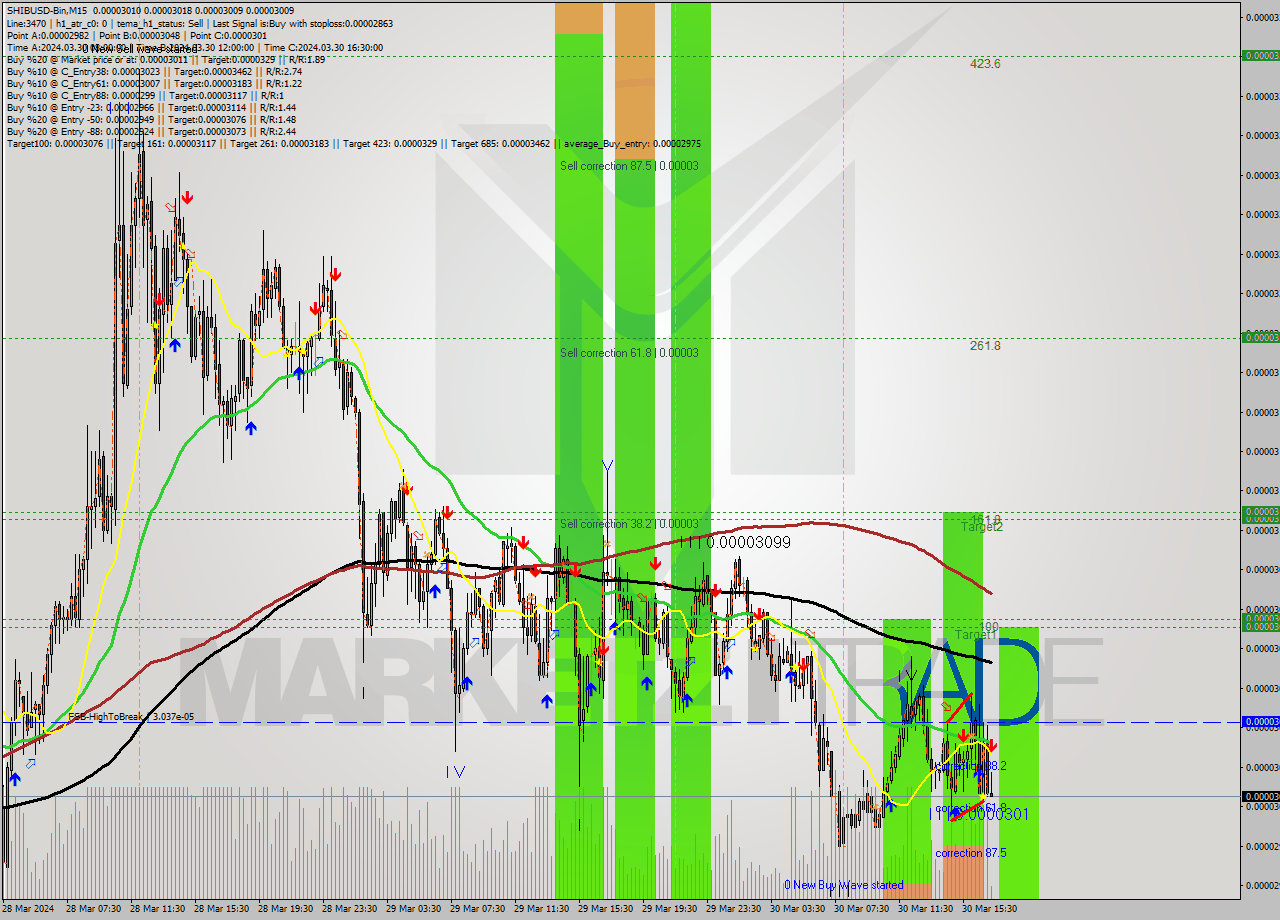This screenshot has width=1280, height=920.
Task: Select the 'Line:3470 | h1_atr_c0' status line
Action: click(199, 23)
